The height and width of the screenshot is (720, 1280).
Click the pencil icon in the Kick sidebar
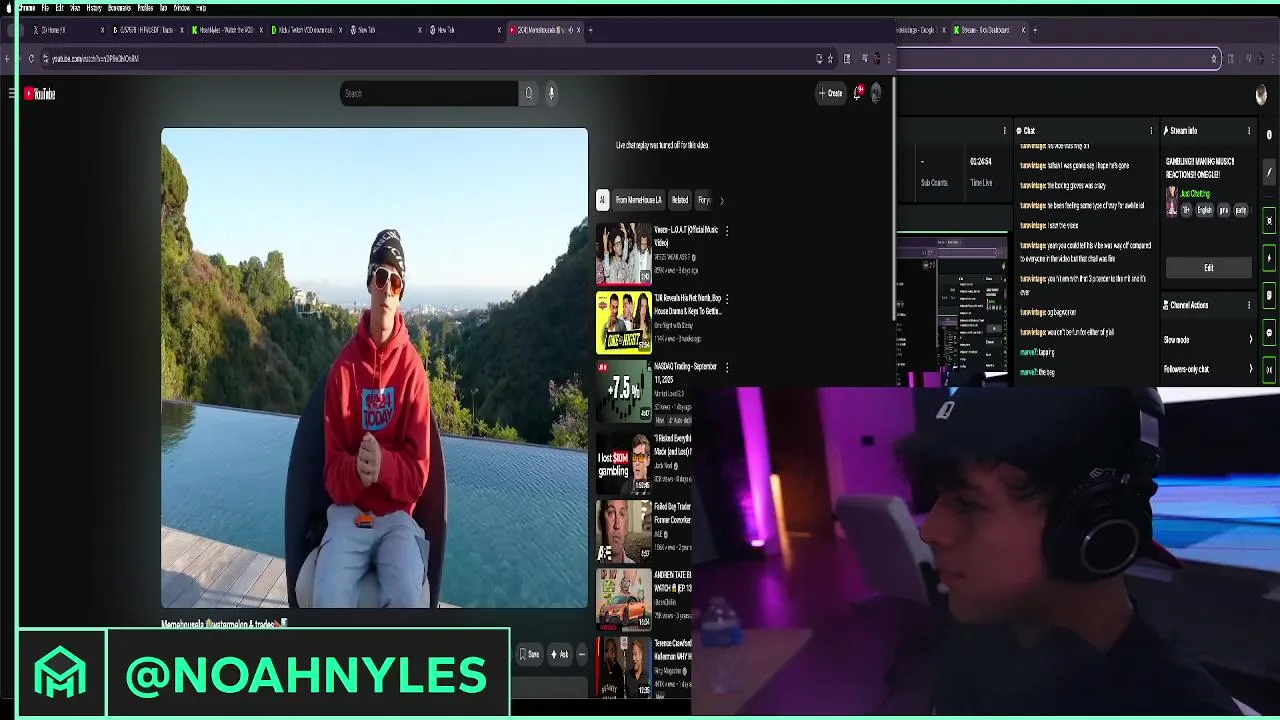pos(1269,172)
